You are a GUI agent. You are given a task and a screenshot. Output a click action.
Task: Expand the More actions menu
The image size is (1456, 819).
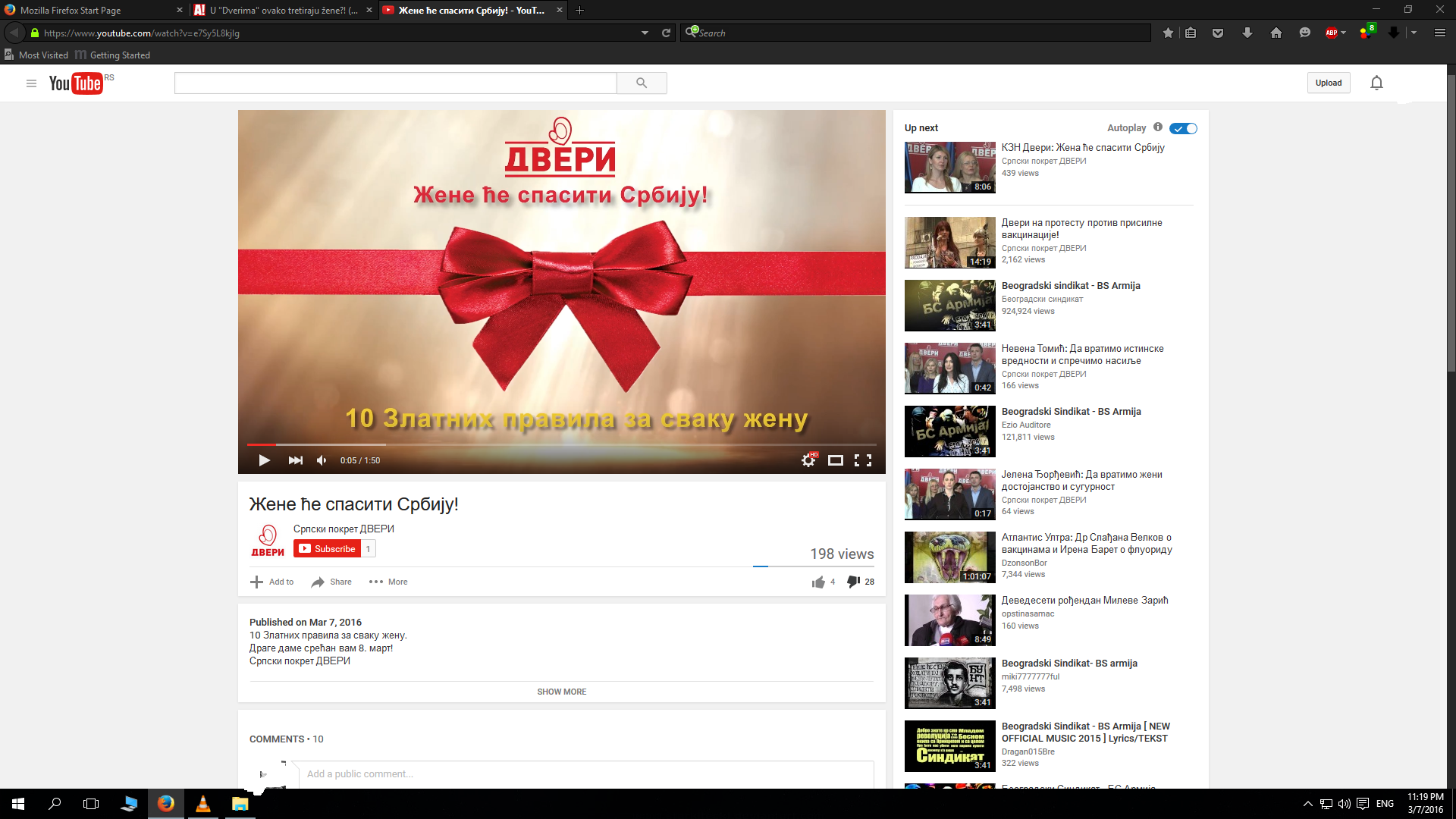pos(388,582)
